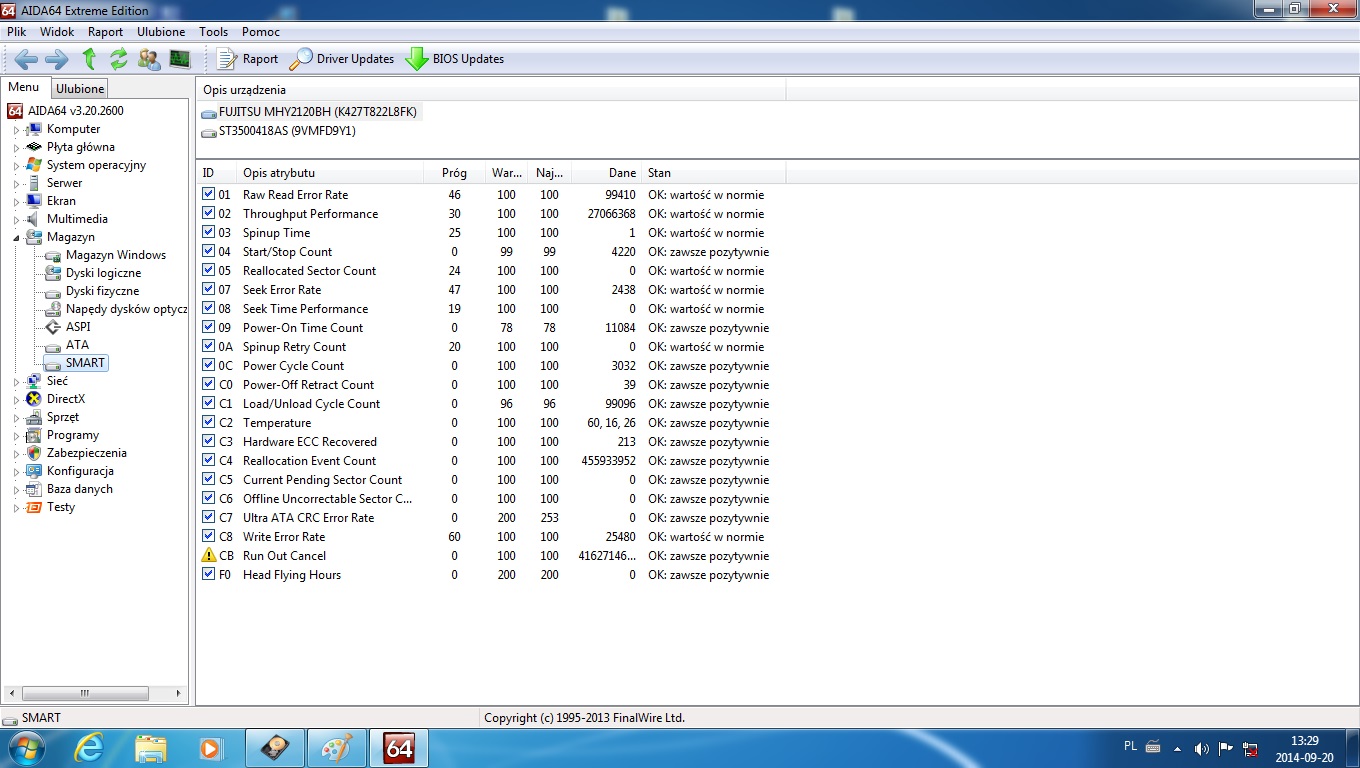
Task: Click the BIOS Updates button
Action: click(x=455, y=59)
